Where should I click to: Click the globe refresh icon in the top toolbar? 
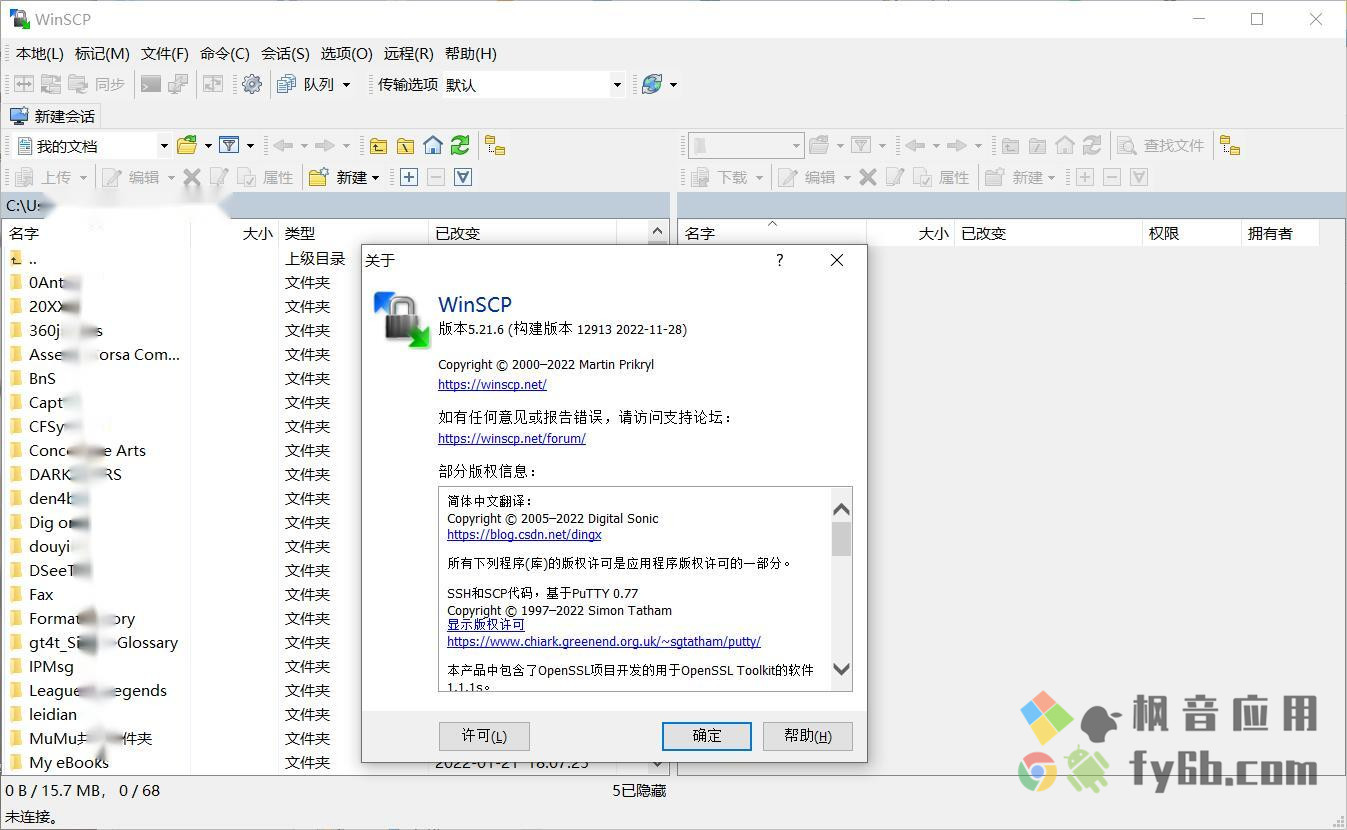652,85
